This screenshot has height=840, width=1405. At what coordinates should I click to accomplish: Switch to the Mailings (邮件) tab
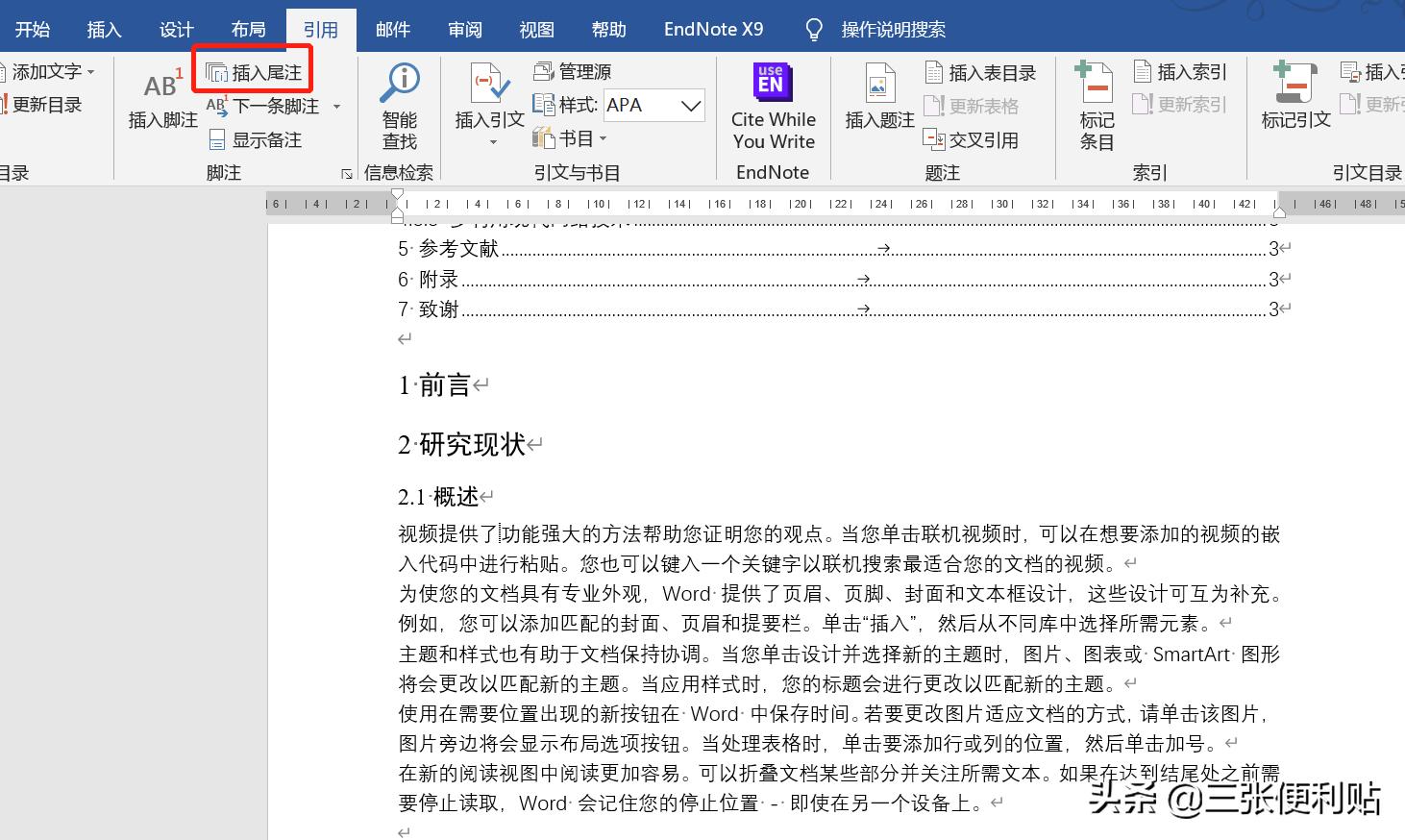tap(392, 28)
